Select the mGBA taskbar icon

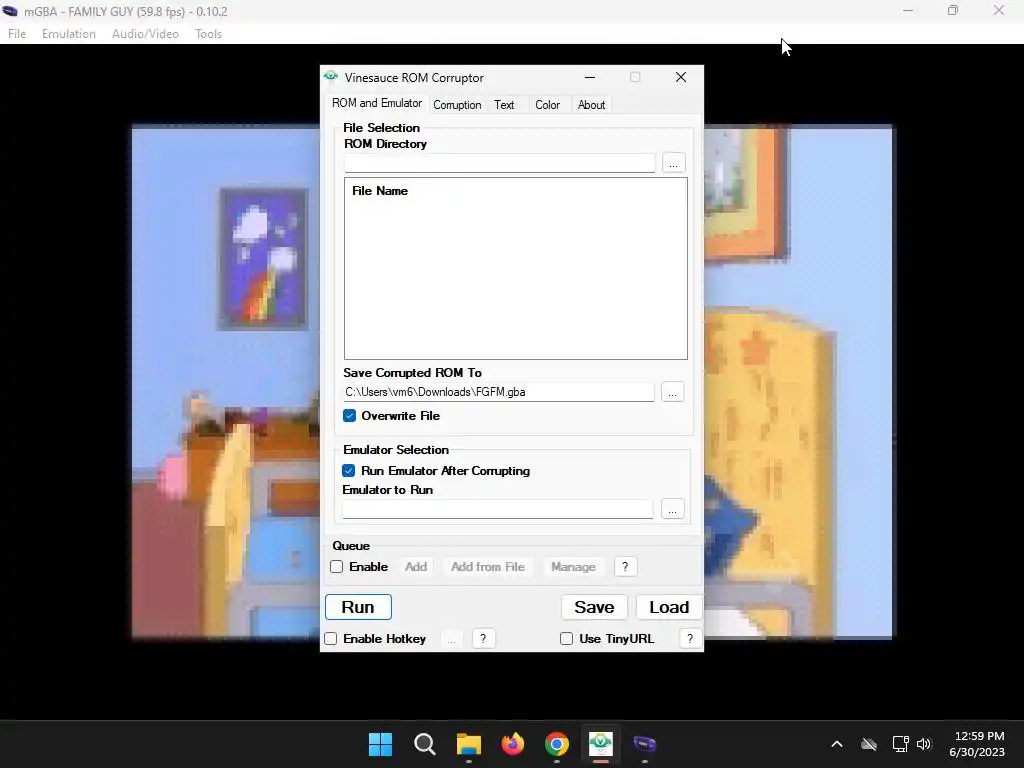(645, 744)
